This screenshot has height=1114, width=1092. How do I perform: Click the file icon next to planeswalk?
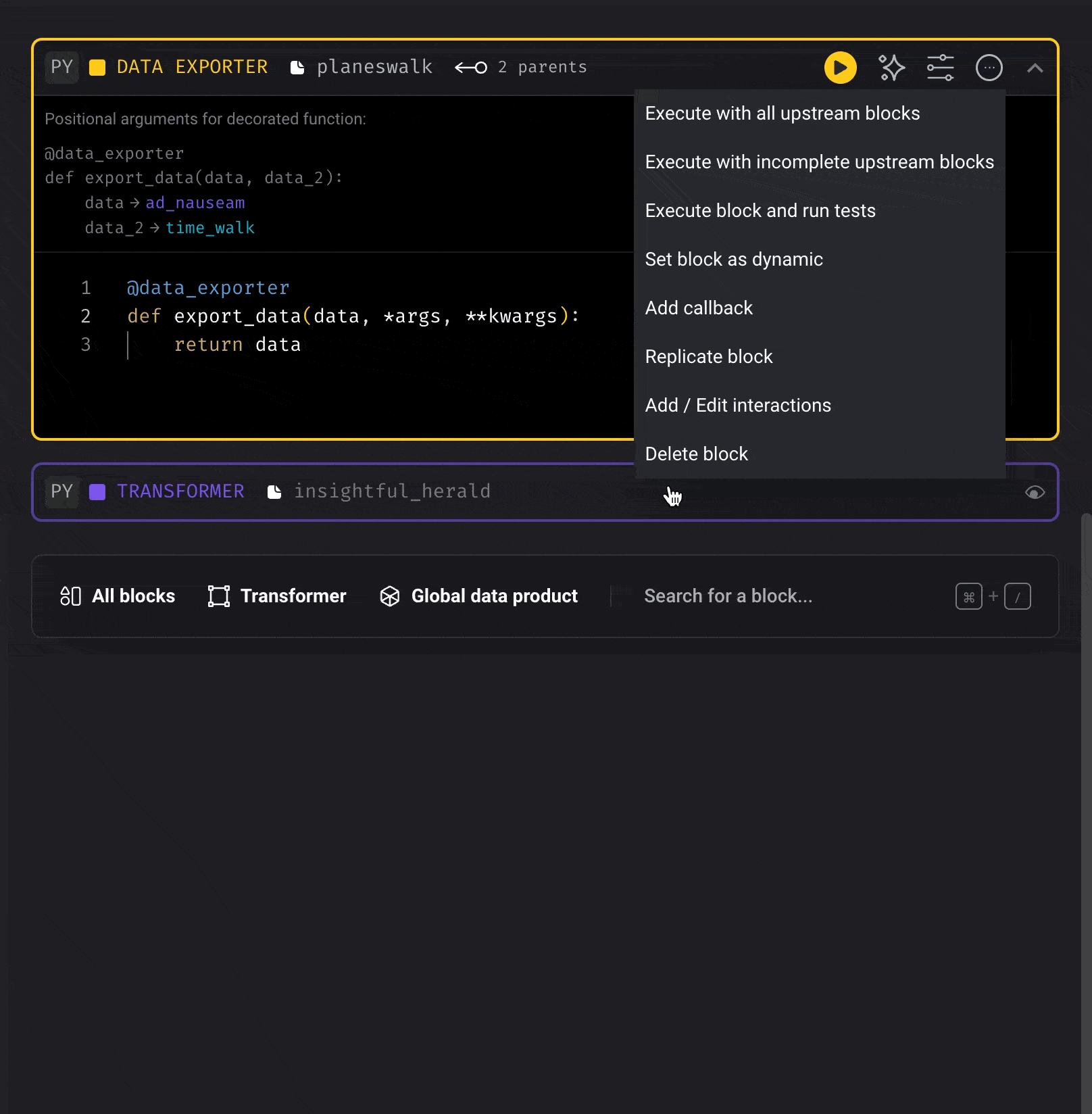point(297,68)
